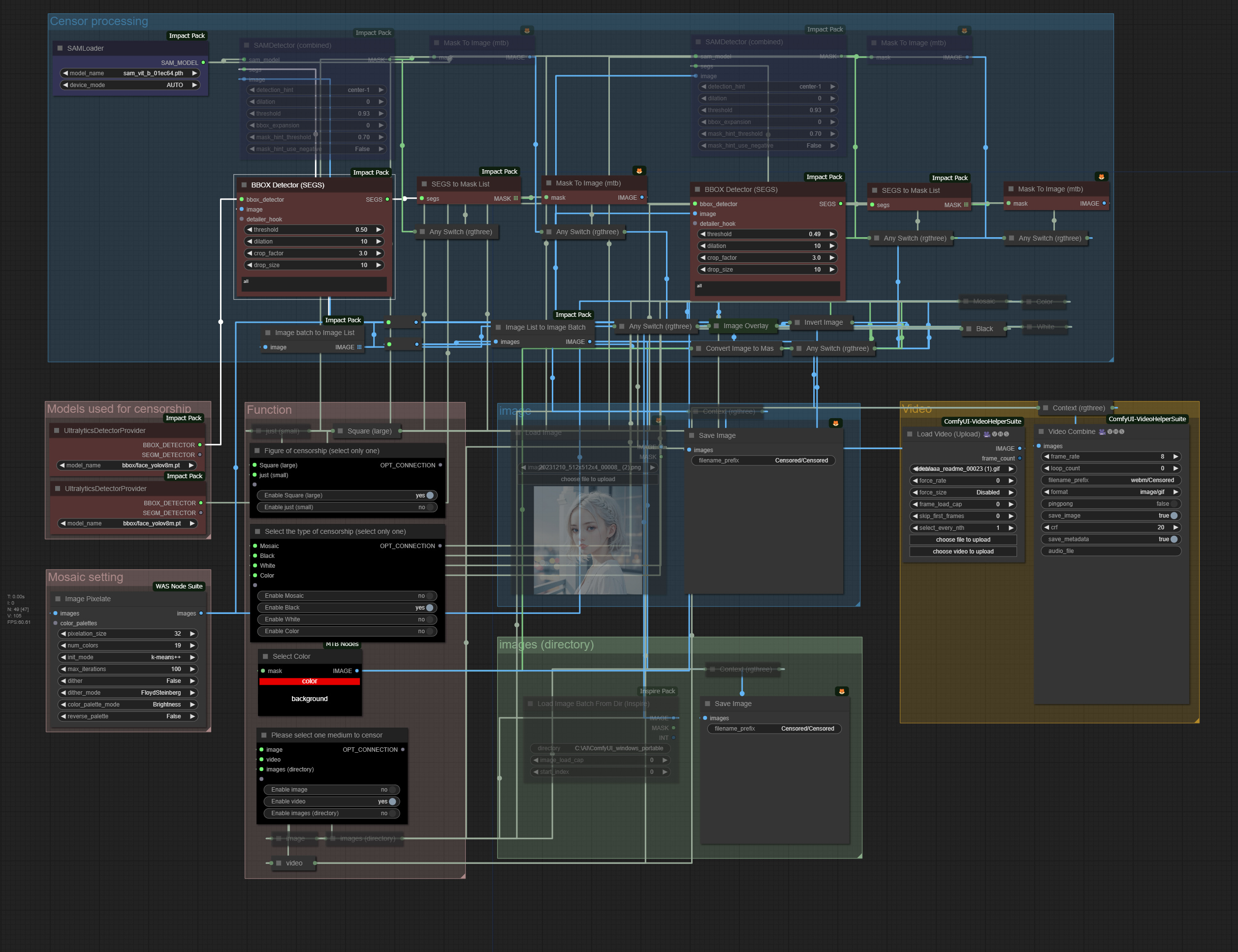Image resolution: width=1238 pixels, height=952 pixels.
Task: Collapse the Select the type of censorship node dot
Action: point(257,531)
